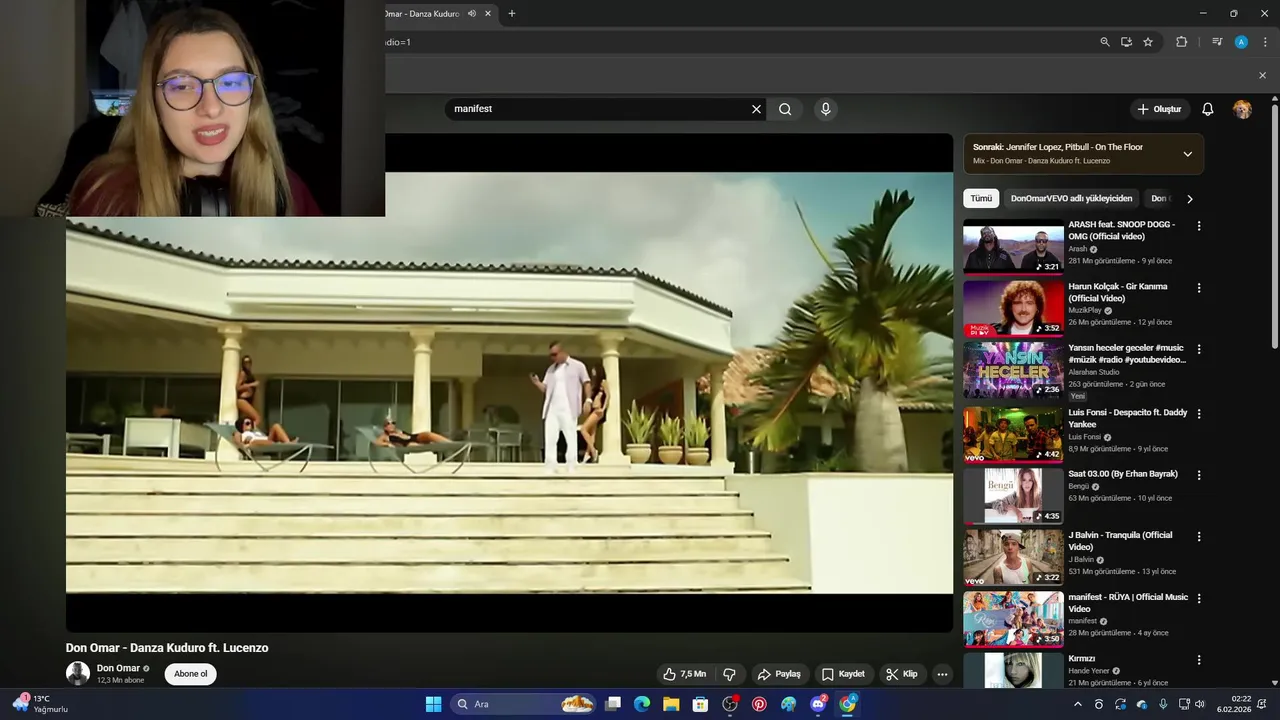
Task: Share video with Paylaş button
Action: [x=779, y=674]
